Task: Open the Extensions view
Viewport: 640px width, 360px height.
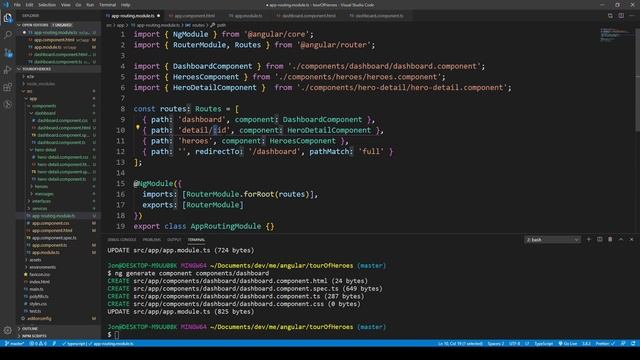Action: click(8, 87)
